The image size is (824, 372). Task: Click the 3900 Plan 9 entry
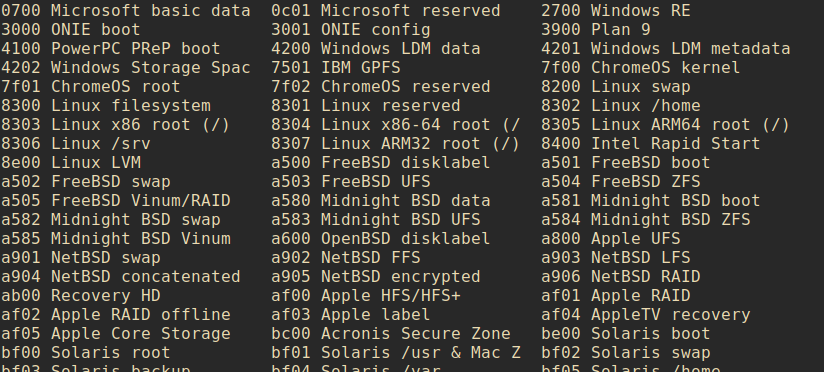click(x=596, y=29)
